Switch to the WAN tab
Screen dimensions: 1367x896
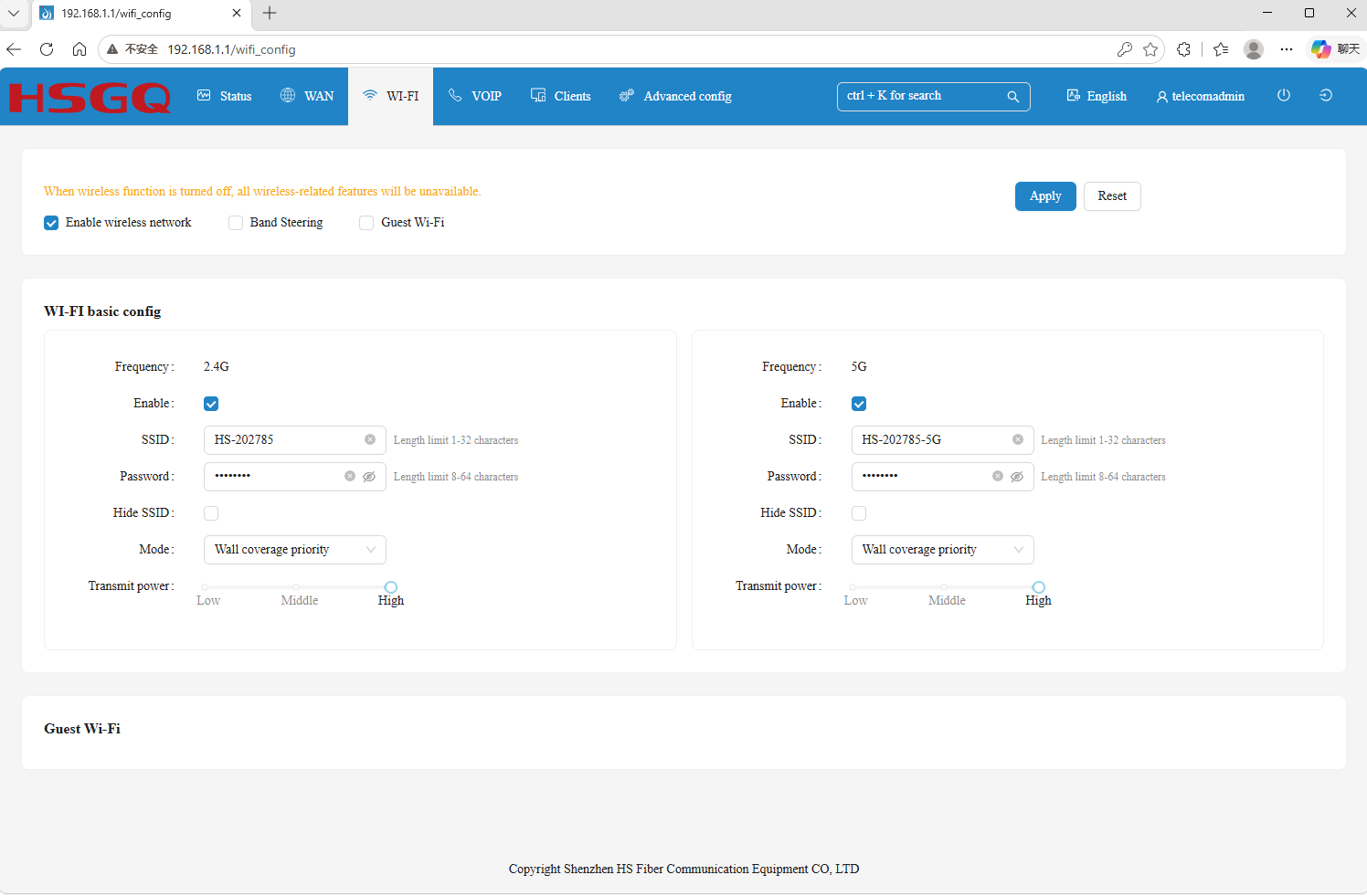[x=307, y=96]
